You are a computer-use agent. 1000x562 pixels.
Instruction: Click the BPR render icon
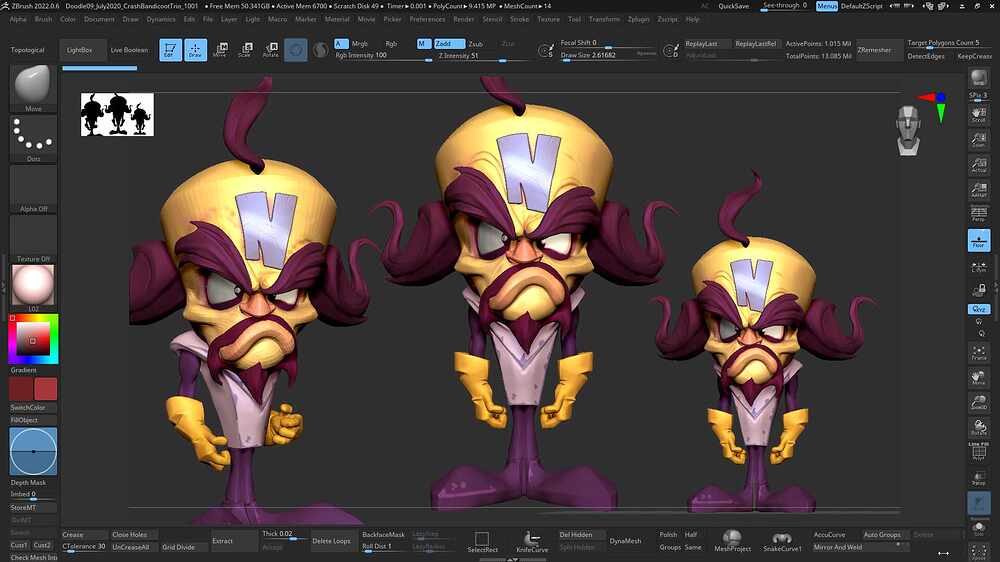coord(978,78)
